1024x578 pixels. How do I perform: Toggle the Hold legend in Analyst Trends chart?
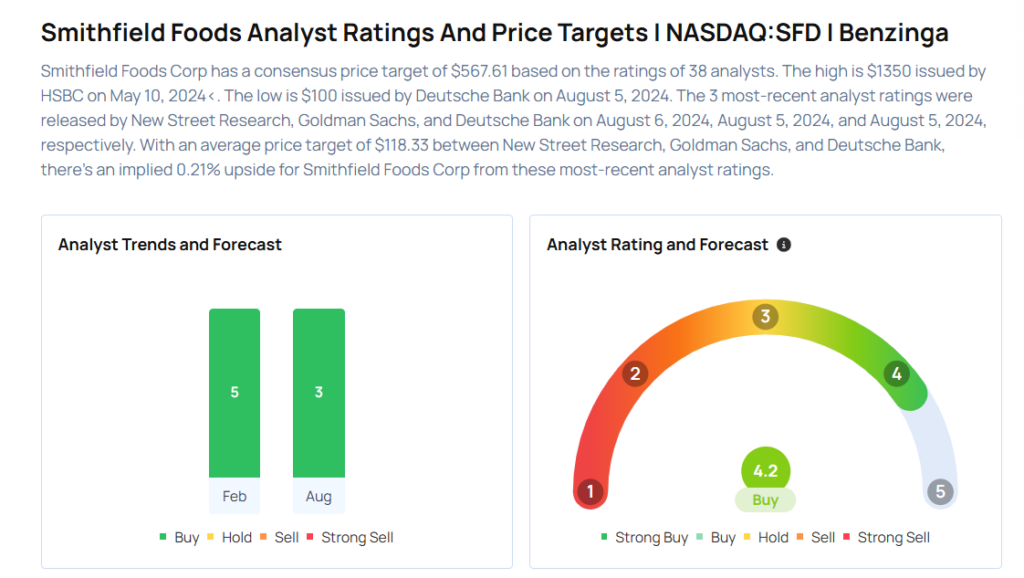coord(229,537)
